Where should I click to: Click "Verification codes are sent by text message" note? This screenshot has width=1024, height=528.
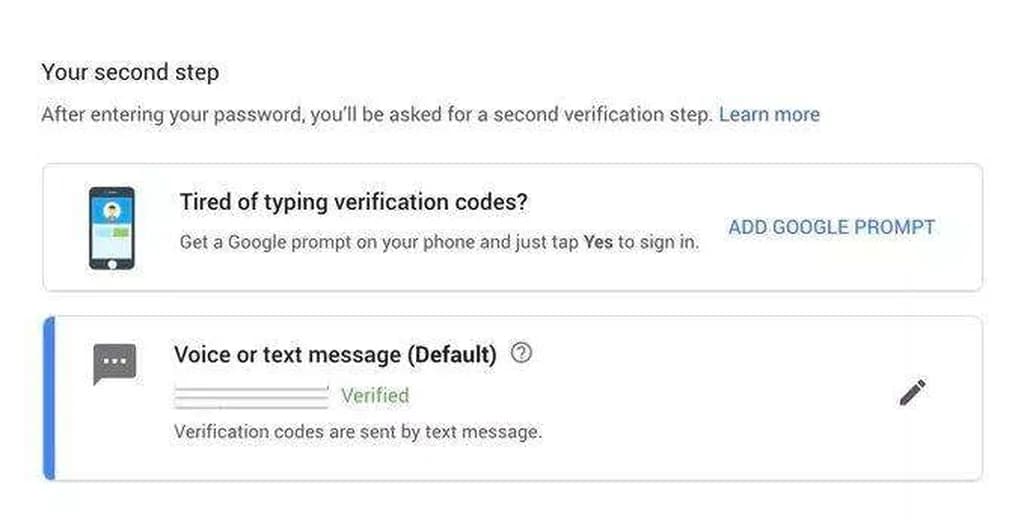click(x=357, y=433)
